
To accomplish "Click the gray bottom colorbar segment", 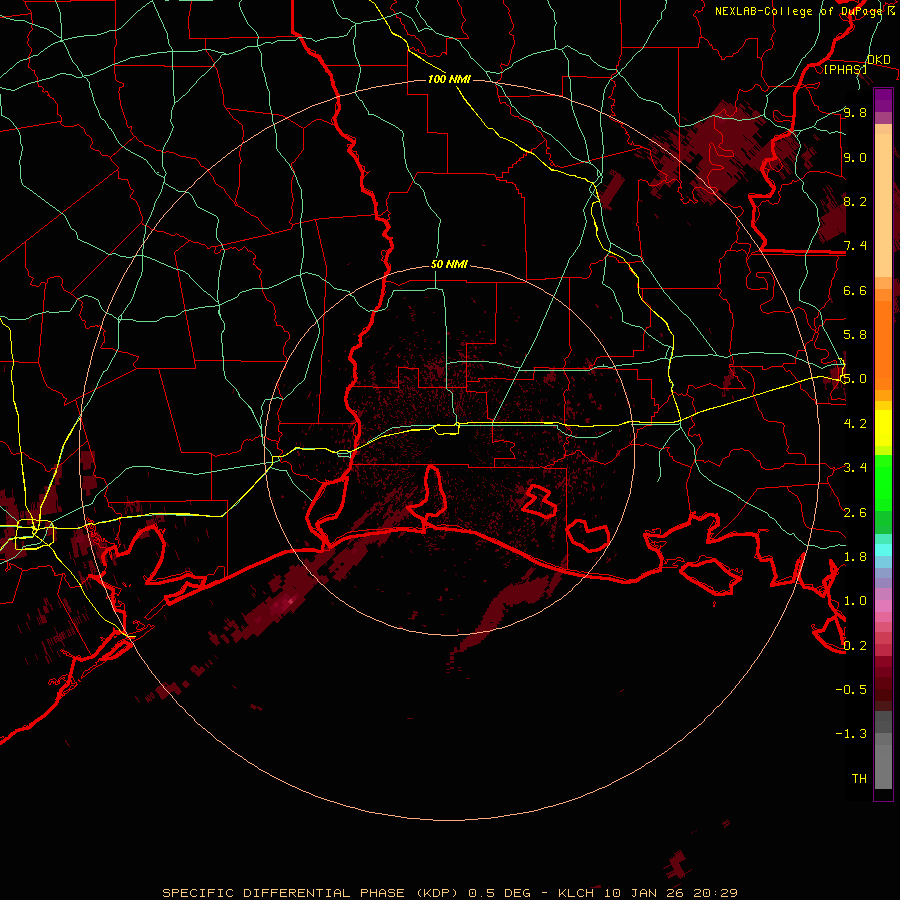I will tap(883, 766).
